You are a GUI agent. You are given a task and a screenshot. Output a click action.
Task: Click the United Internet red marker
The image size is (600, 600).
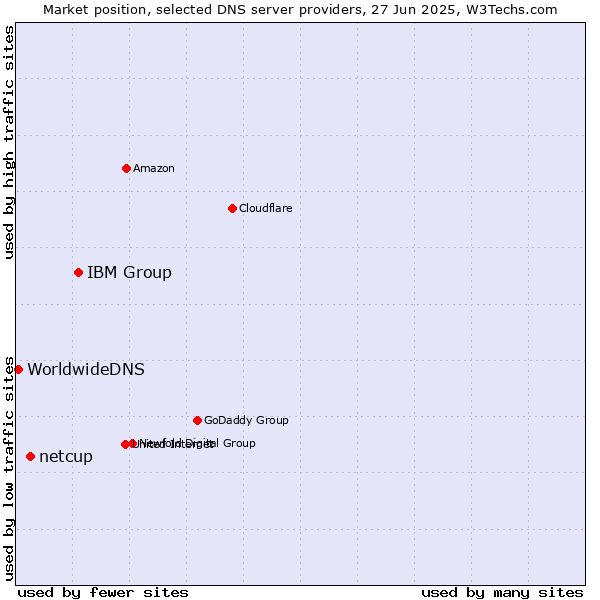(125, 444)
